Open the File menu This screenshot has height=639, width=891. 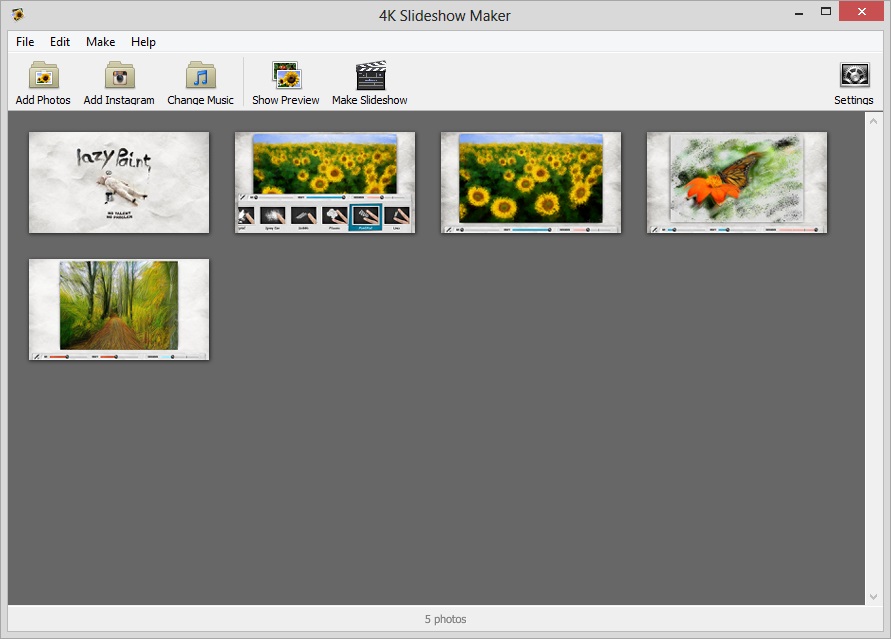(x=24, y=42)
